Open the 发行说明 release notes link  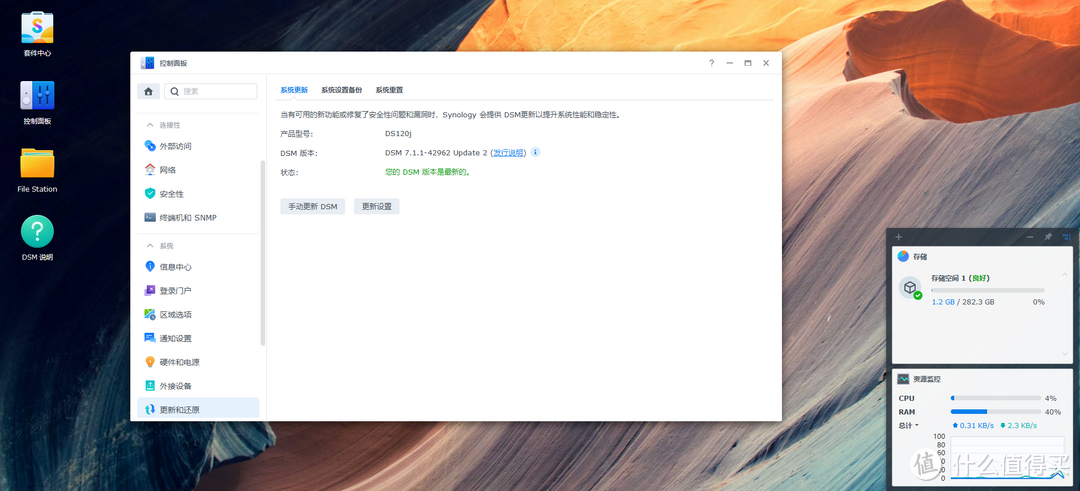point(508,153)
